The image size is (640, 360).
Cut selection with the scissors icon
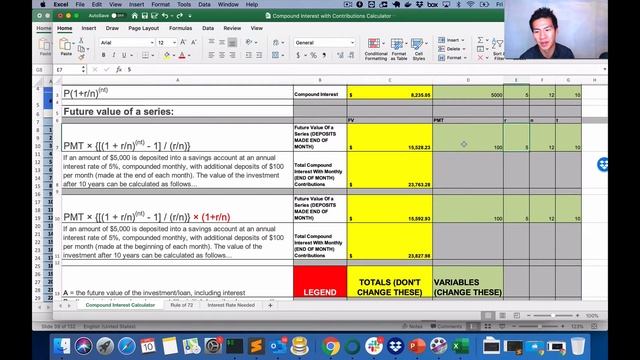pos(81,40)
